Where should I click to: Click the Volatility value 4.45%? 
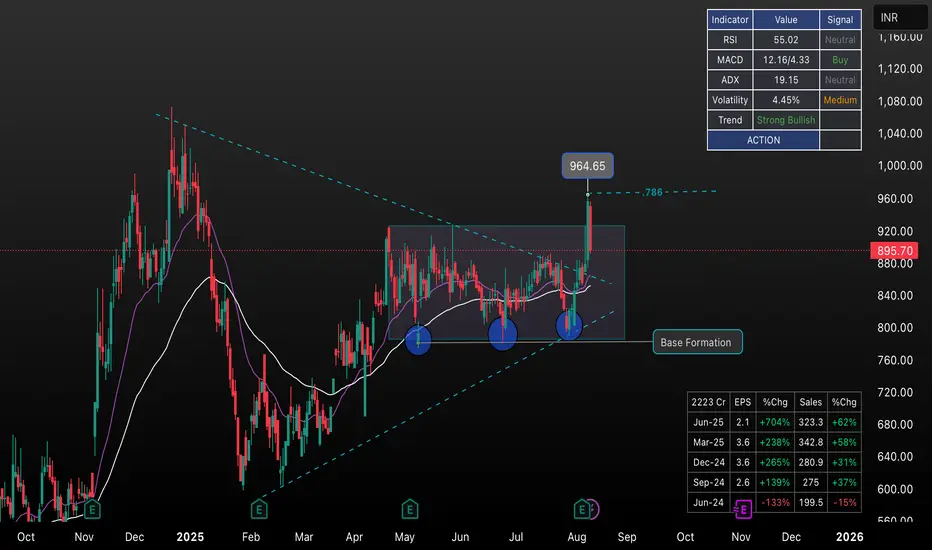(x=786, y=100)
